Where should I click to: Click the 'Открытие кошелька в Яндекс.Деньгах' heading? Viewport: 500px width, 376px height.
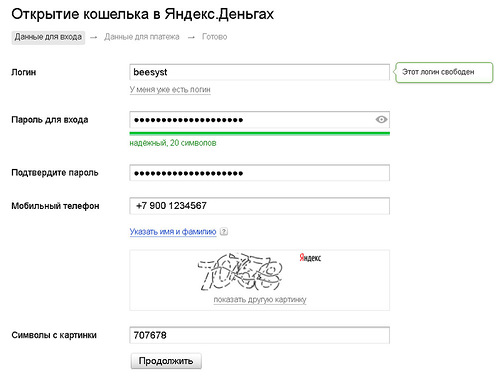click(142, 14)
